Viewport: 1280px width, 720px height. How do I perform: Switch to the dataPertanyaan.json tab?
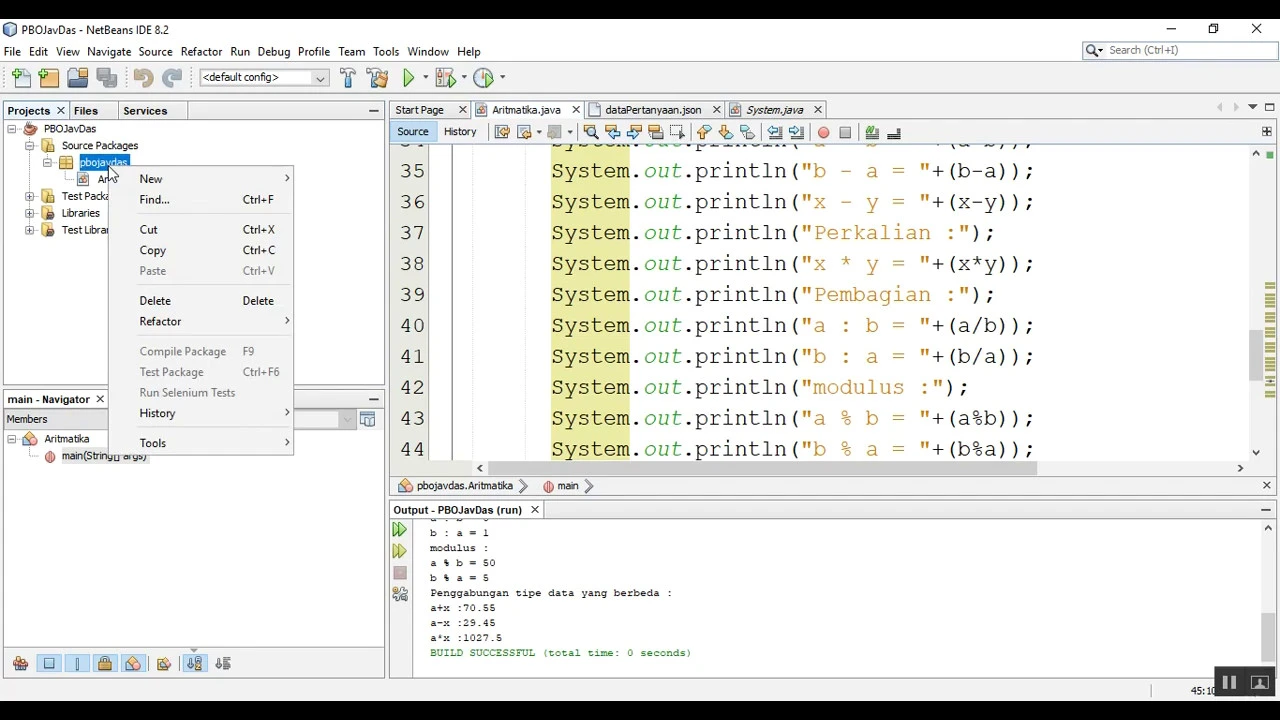pyautogui.click(x=653, y=110)
